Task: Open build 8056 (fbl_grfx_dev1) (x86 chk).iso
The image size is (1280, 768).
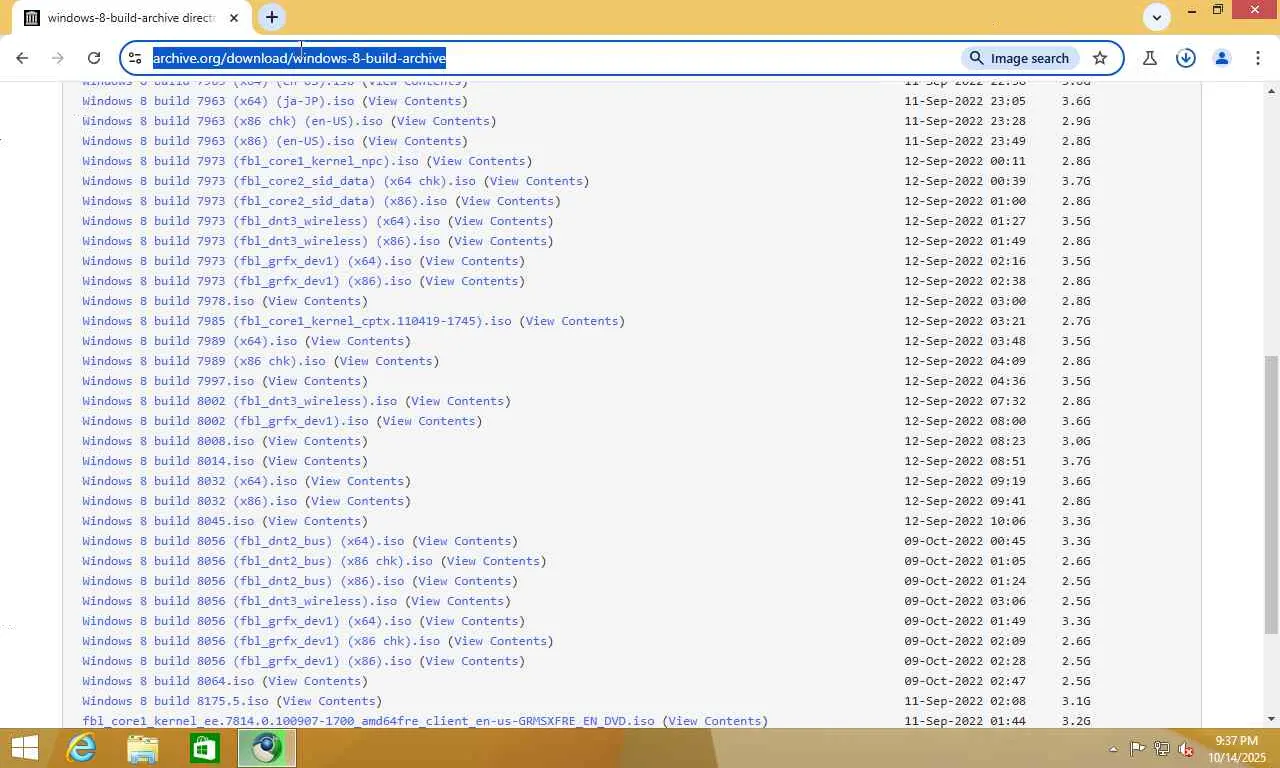Action: [x=261, y=641]
